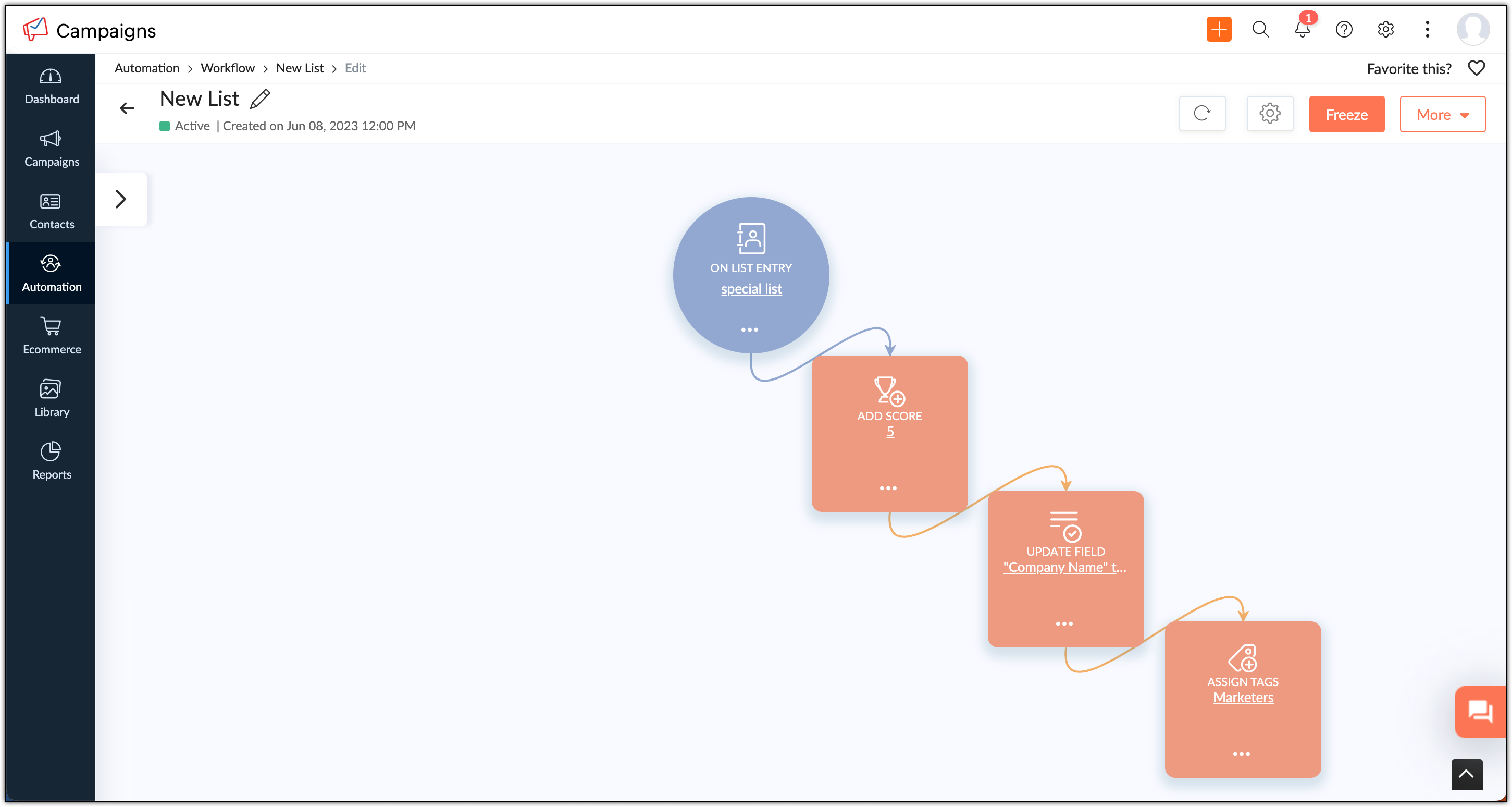Go to Reports in the sidebar
Viewport: 1512px width, 807px height.
[51, 461]
